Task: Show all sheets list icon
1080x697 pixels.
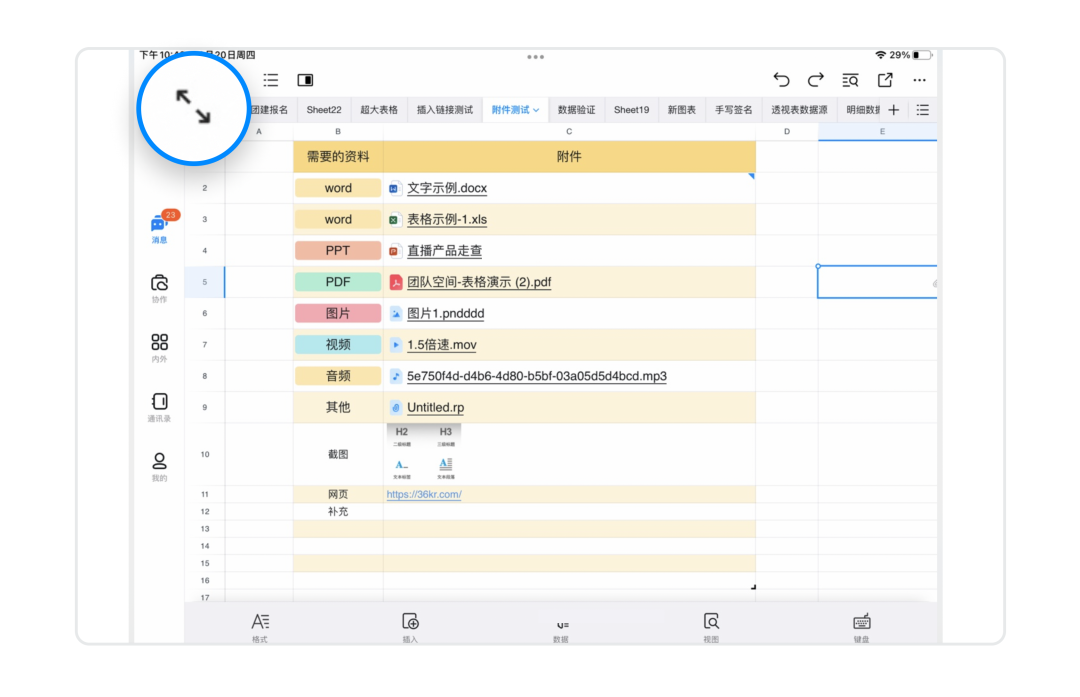Action: click(923, 110)
